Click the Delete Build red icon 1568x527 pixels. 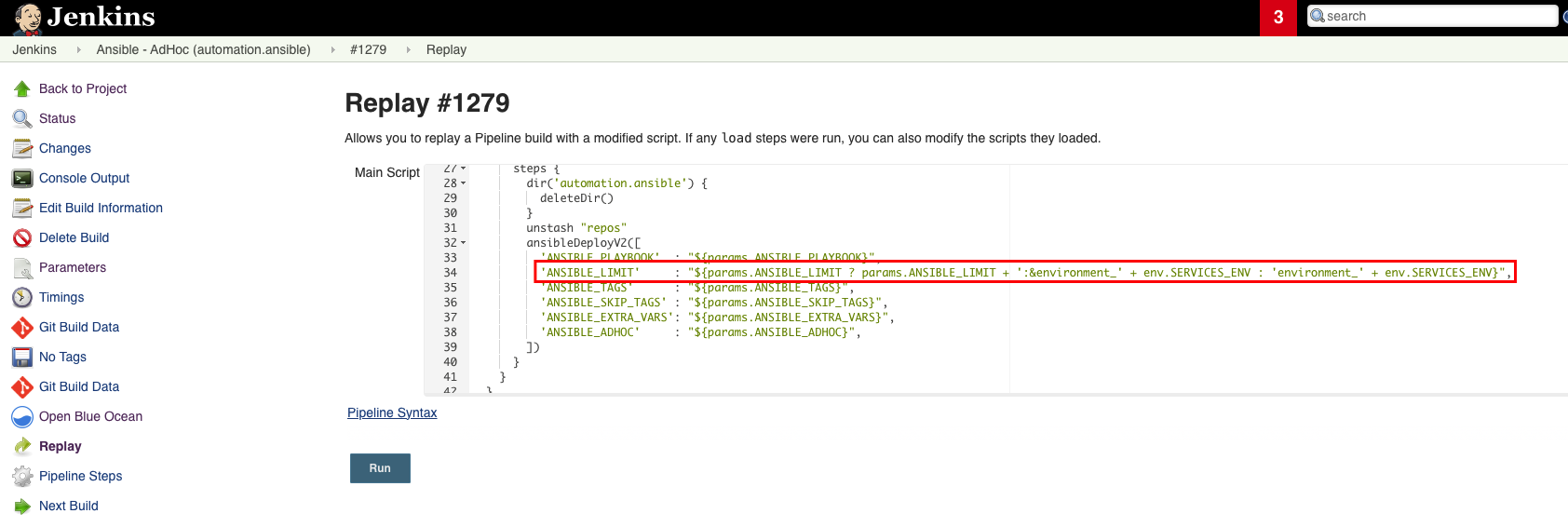click(22, 237)
